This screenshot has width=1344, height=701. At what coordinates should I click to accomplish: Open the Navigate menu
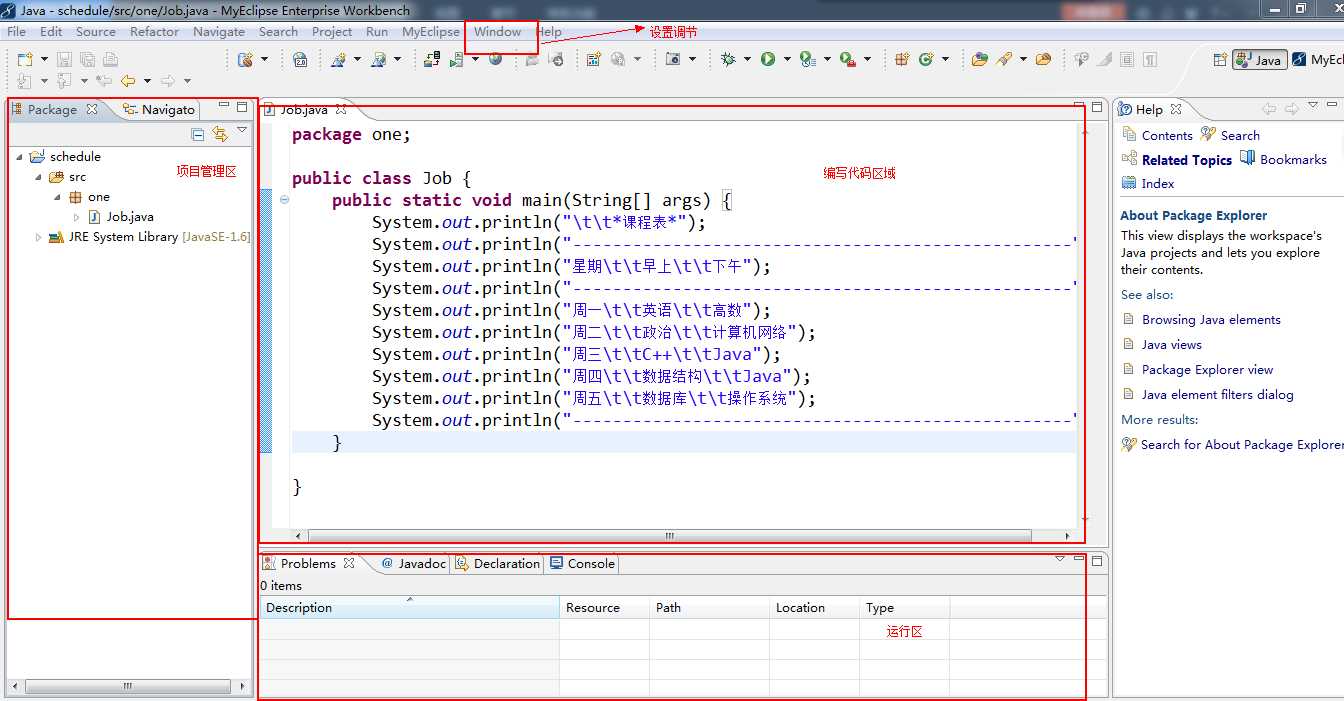219,31
